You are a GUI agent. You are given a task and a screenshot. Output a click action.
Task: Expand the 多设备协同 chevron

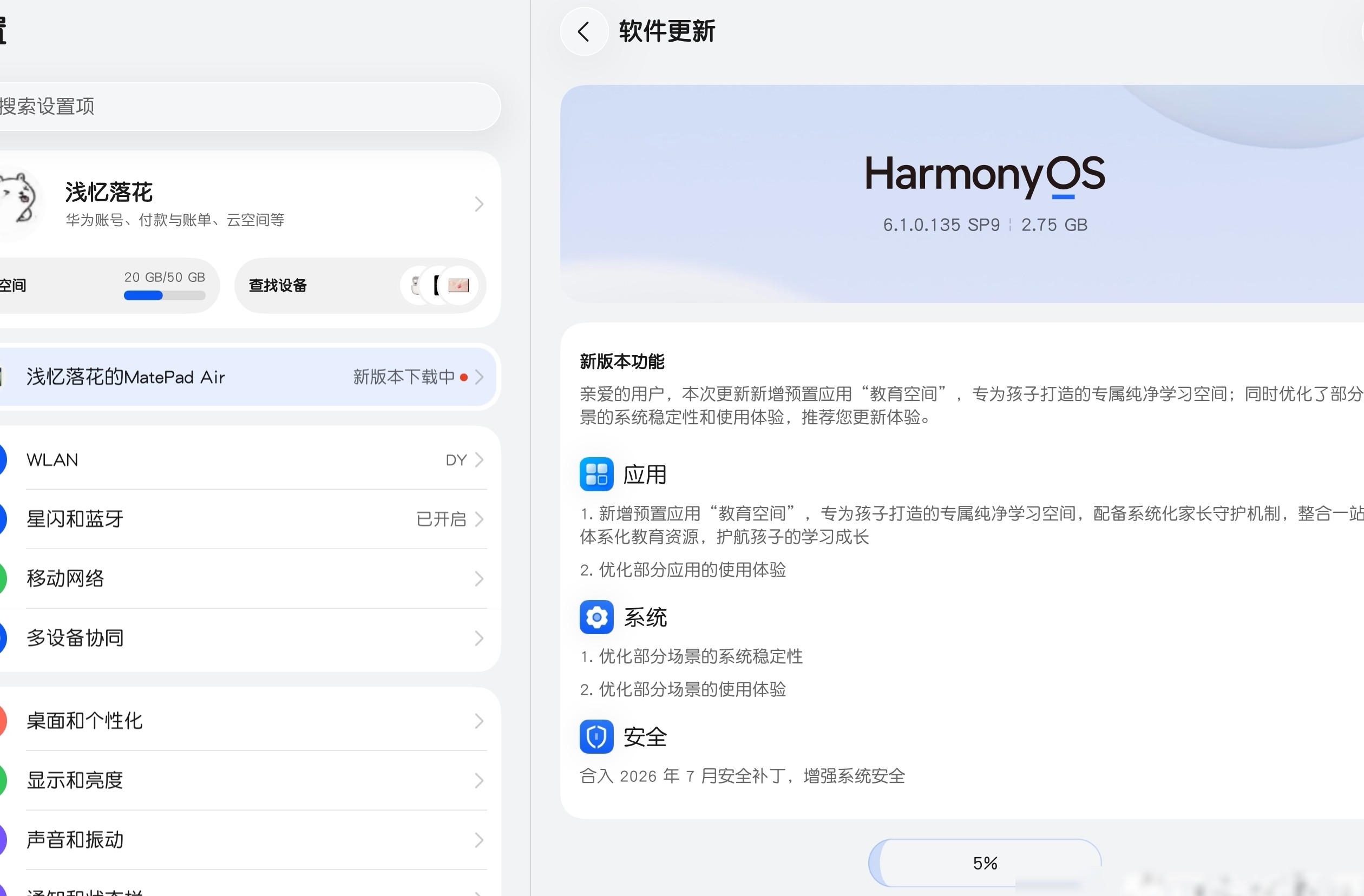point(479,638)
